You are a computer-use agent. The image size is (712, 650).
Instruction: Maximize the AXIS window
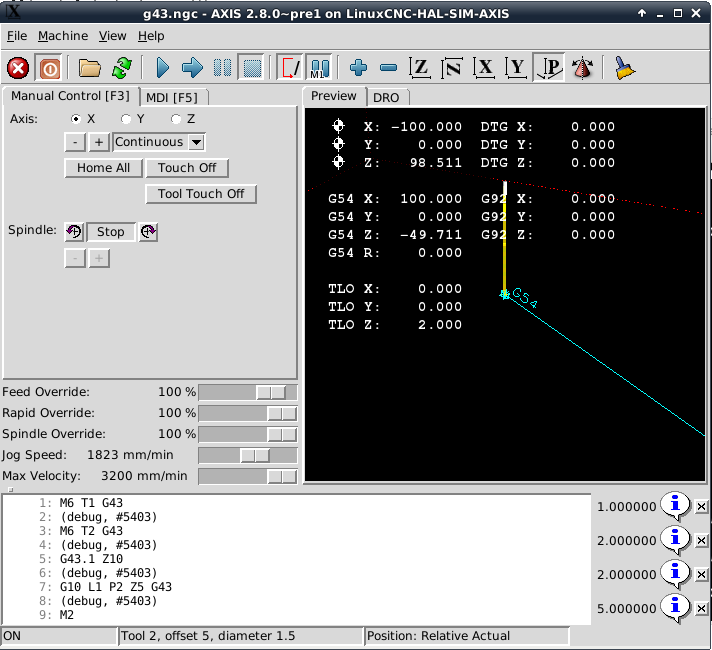(x=677, y=13)
